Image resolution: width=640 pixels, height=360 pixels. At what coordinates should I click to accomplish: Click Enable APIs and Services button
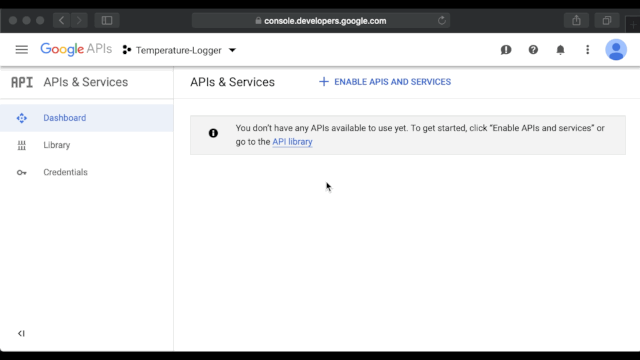(x=385, y=82)
